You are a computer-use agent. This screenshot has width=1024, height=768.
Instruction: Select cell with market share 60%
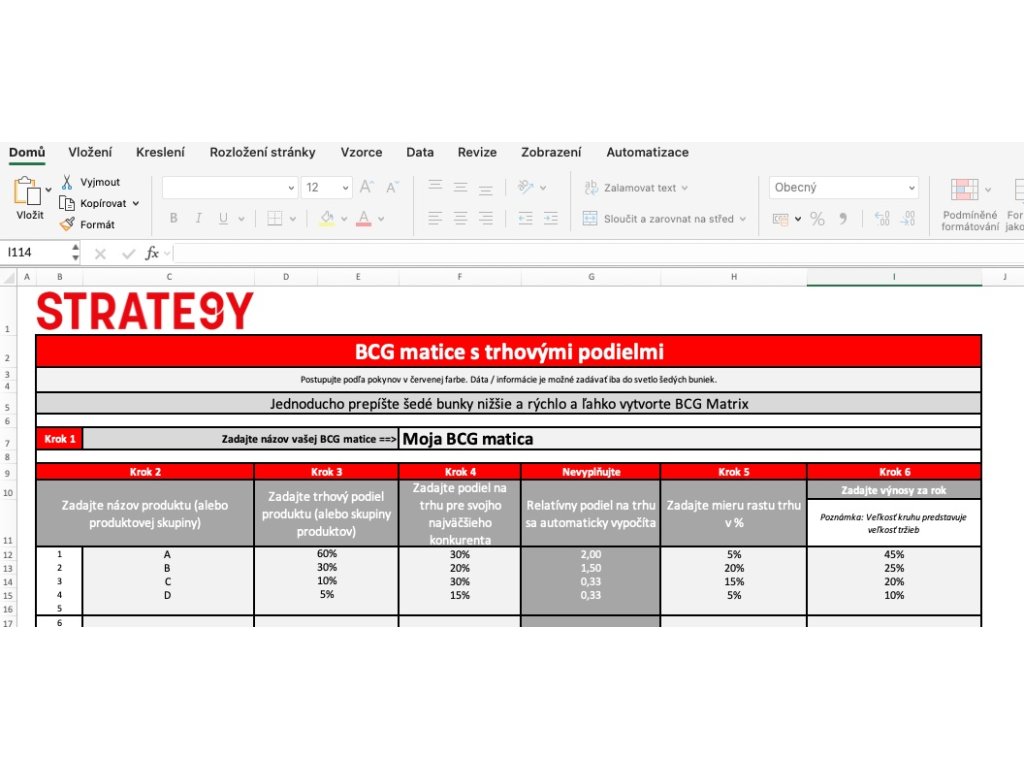(x=327, y=554)
